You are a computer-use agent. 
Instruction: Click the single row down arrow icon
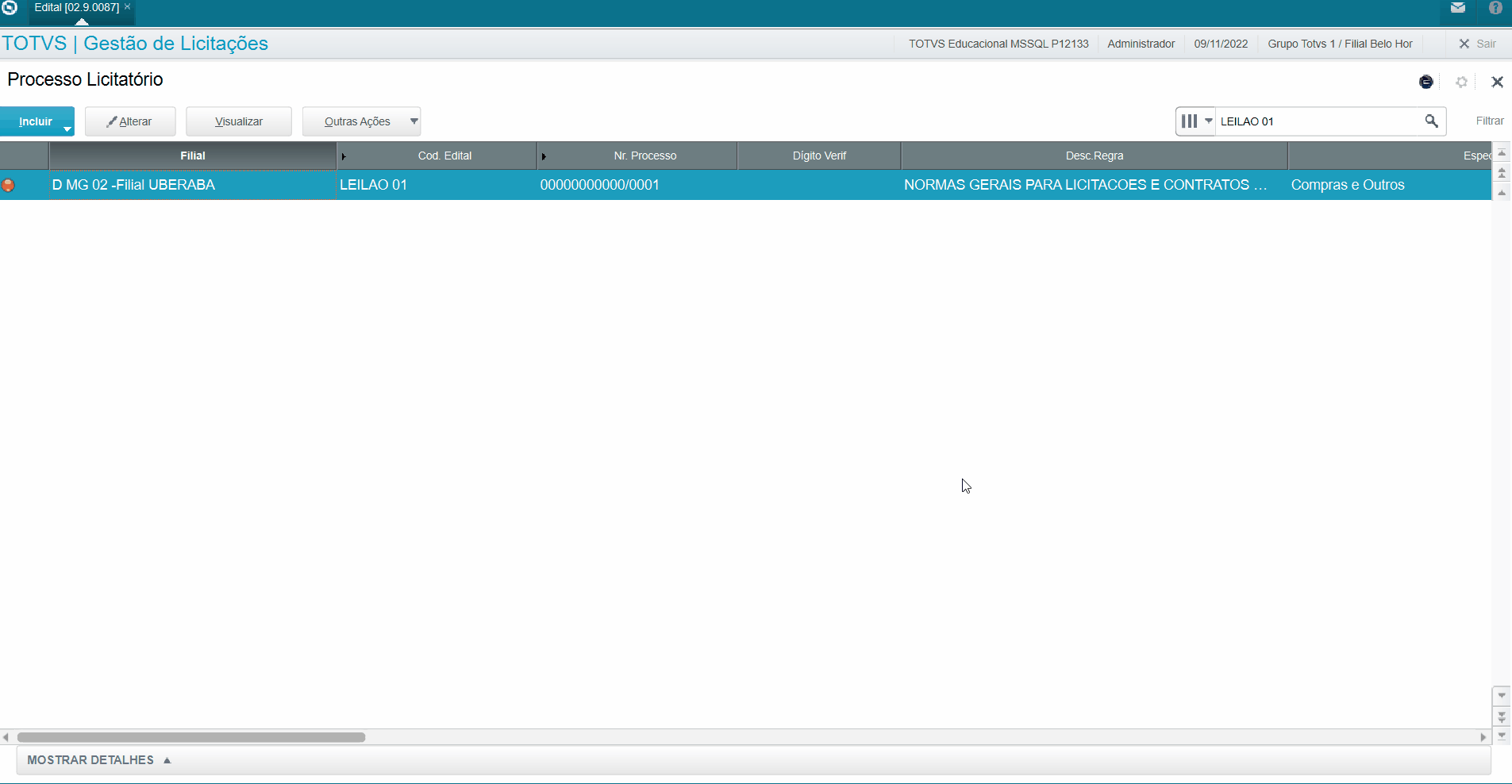1502,696
